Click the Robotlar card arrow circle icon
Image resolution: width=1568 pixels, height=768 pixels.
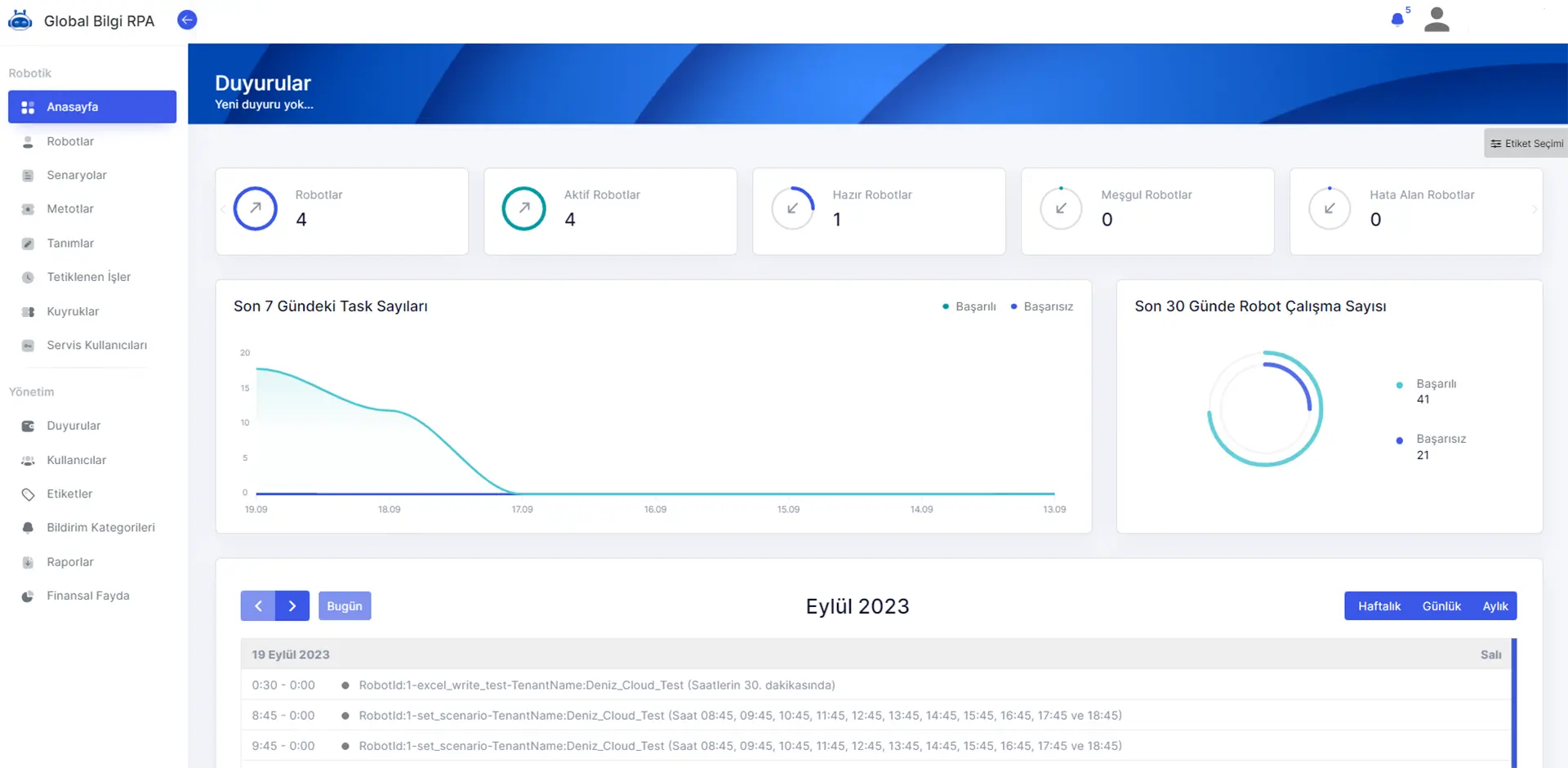[x=256, y=208]
